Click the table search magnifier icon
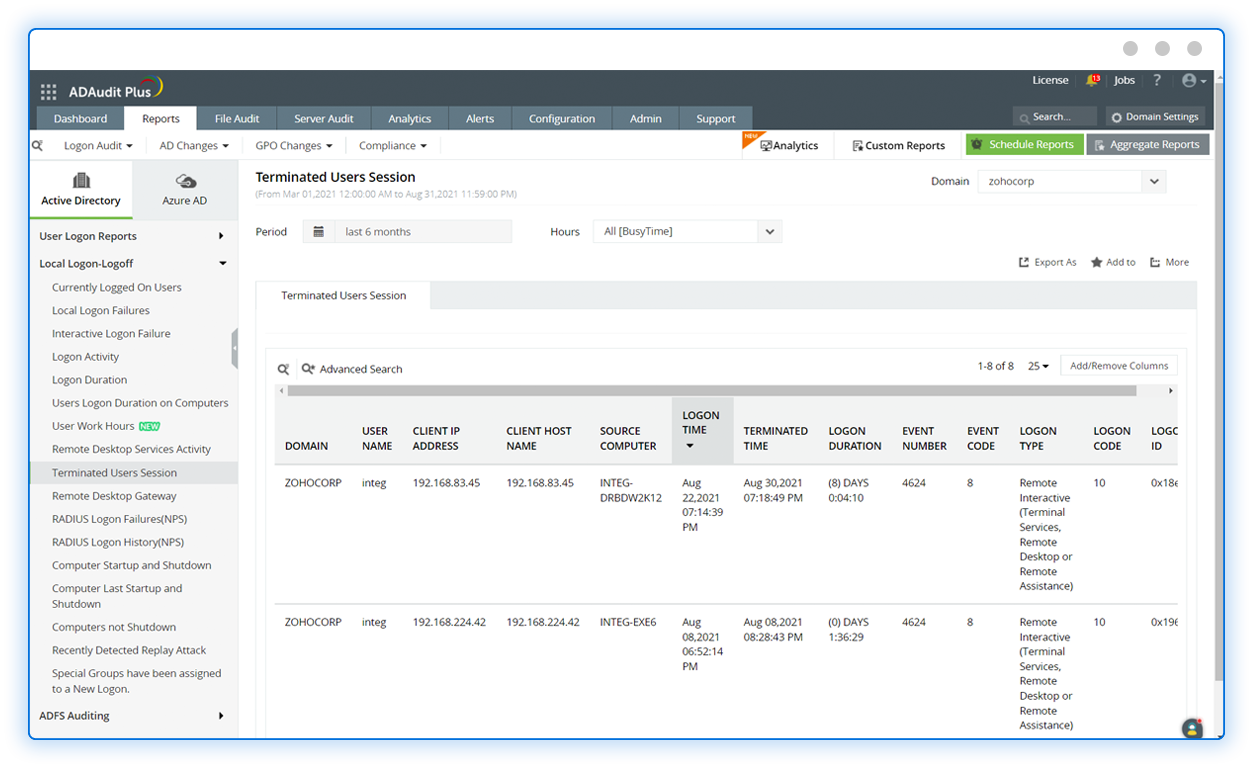Viewport: 1253px width, 768px height. (x=284, y=369)
